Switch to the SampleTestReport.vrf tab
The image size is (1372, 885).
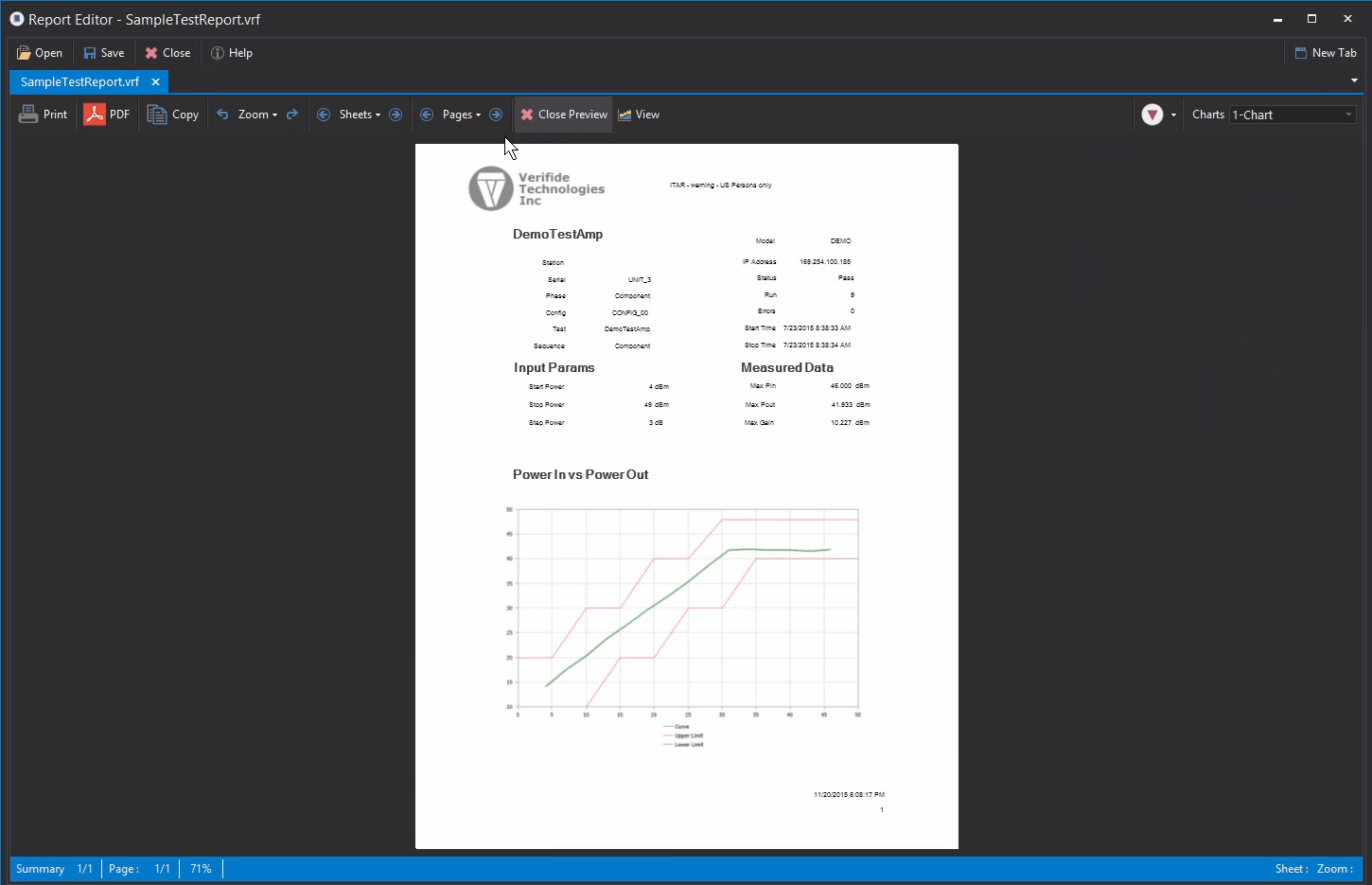pos(79,81)
